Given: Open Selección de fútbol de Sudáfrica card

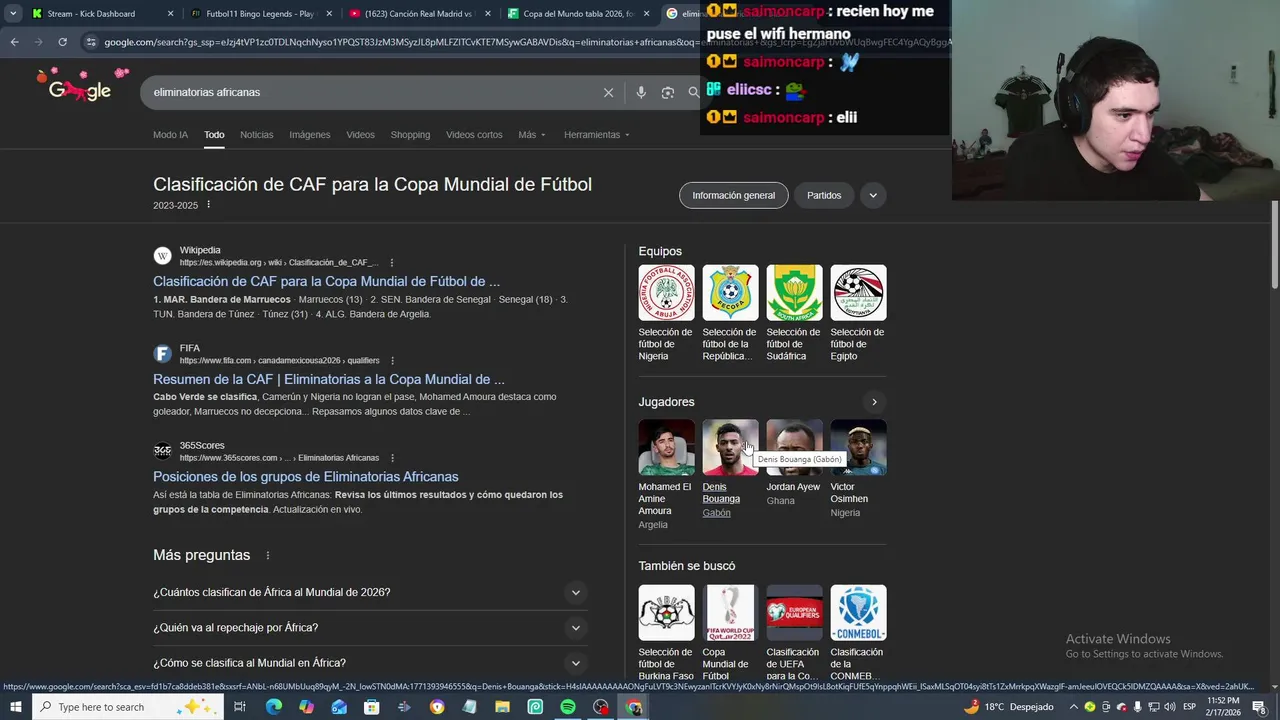Looking at the screenshot, I should (x=794, y=313).
